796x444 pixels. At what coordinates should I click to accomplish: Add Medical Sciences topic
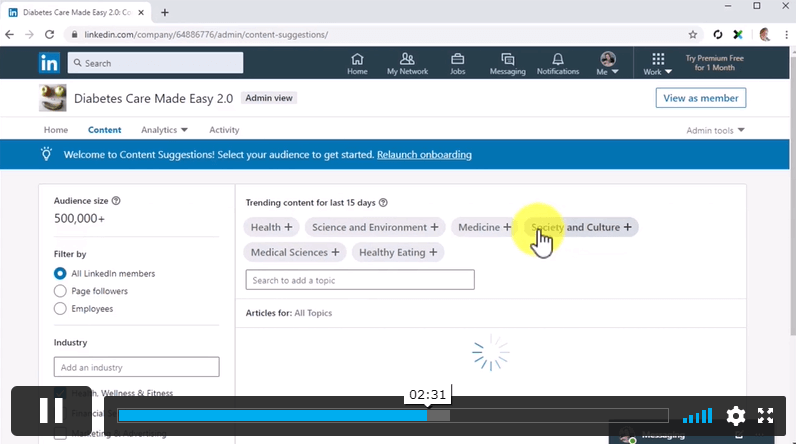point(295,252)
